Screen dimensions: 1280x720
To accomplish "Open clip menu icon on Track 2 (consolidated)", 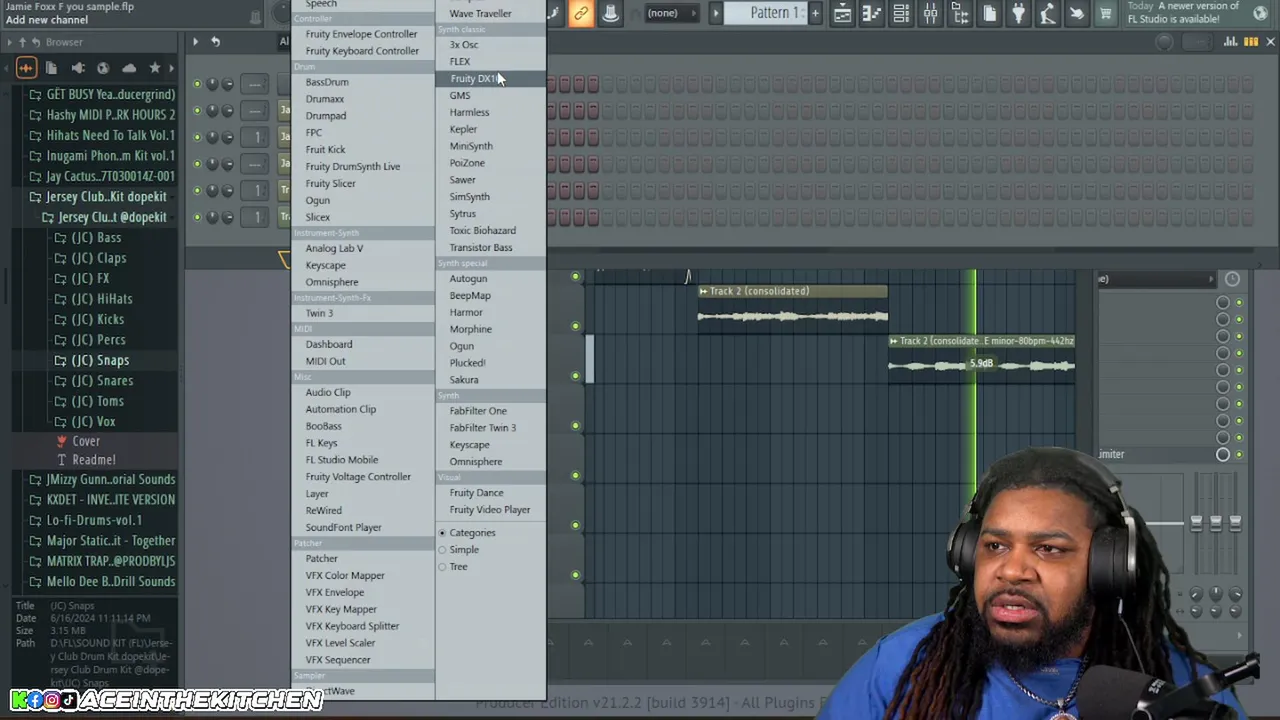I will tap(703, 291).
